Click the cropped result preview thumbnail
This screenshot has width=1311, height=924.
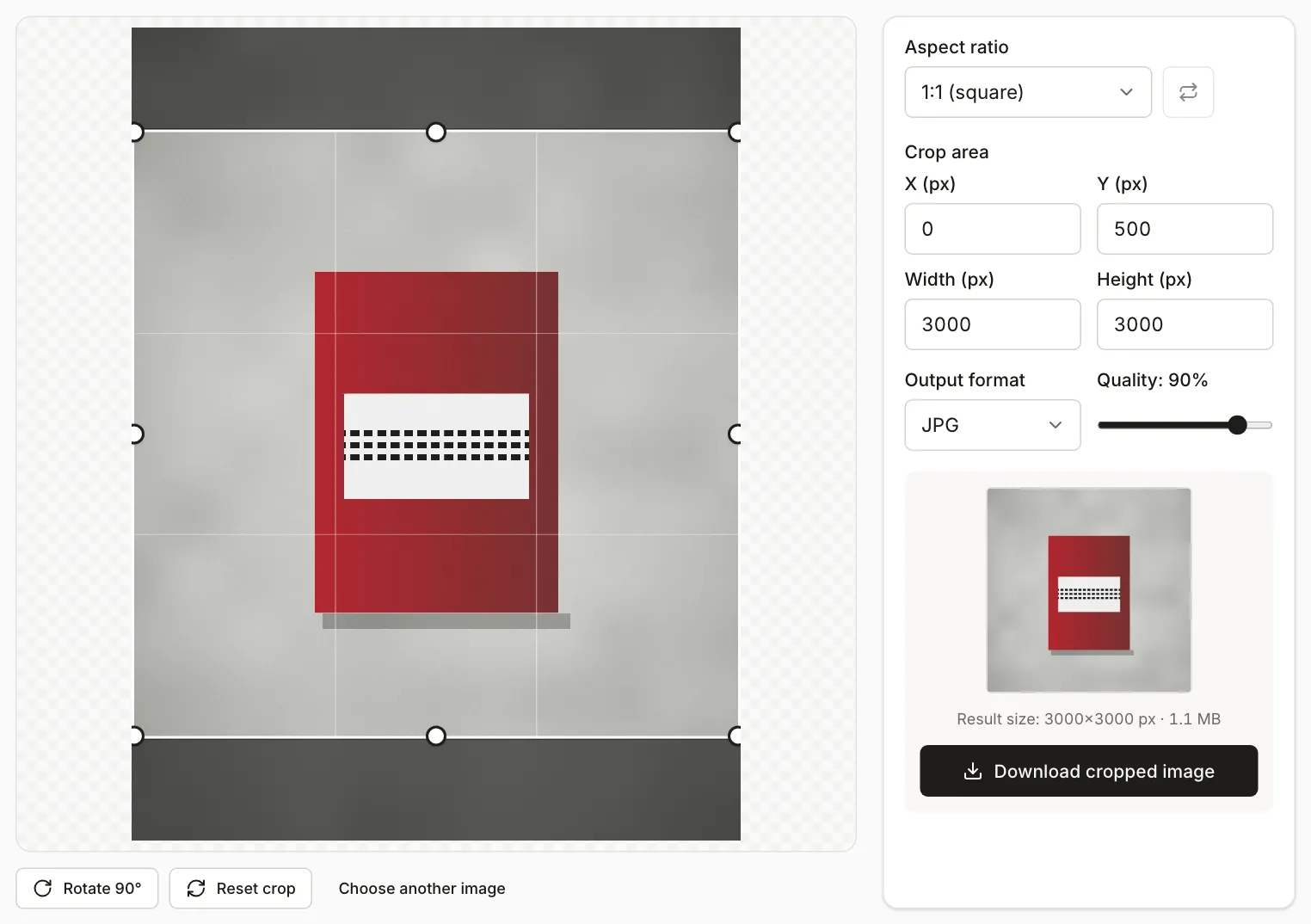point(1088,590)
